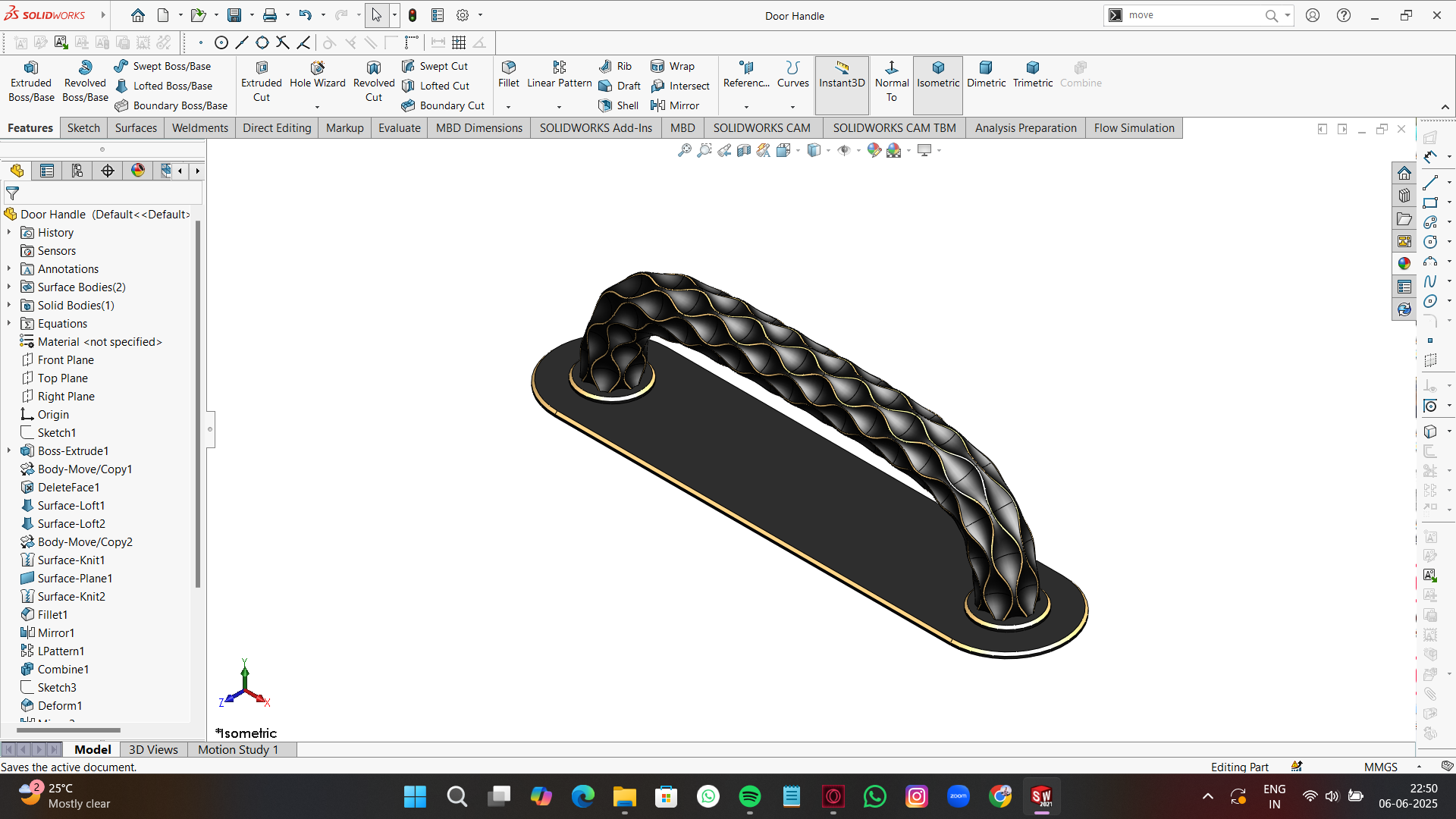
Task: Expand the Annotations node
Action: point(9,269)
